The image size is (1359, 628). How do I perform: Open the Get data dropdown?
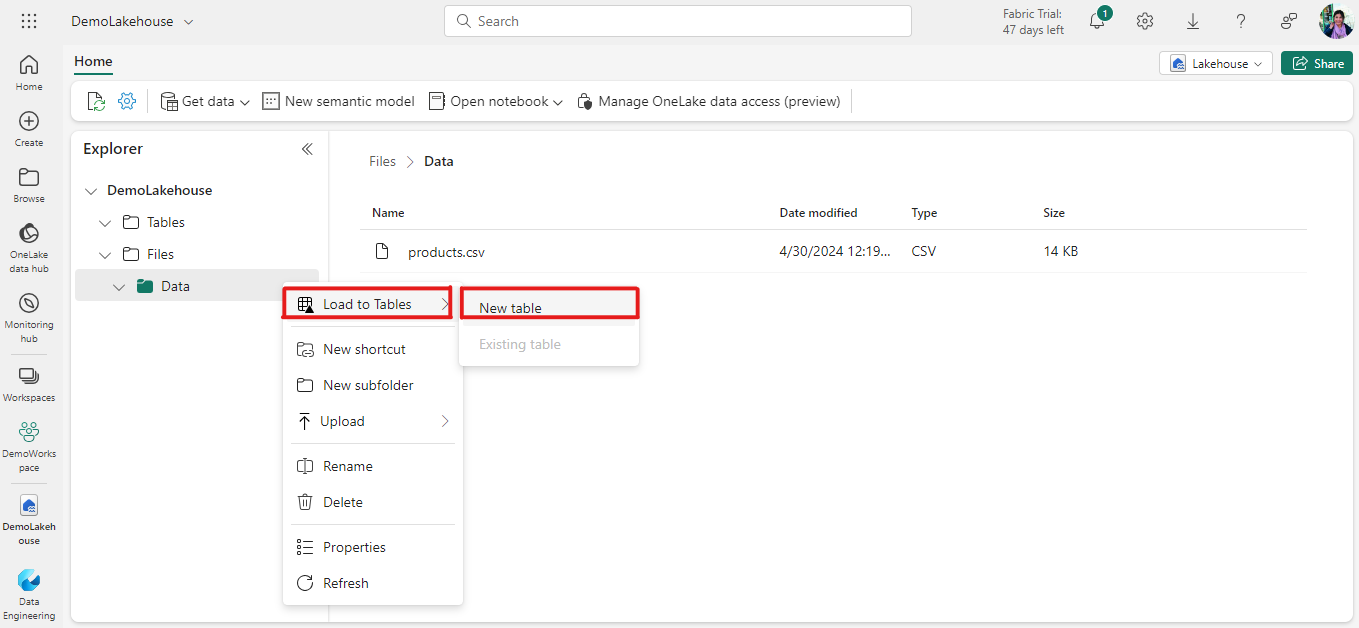(205, 101)
